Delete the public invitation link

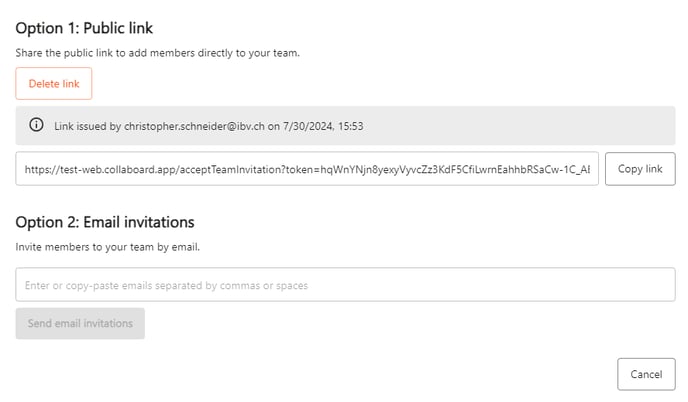[54, 83]
